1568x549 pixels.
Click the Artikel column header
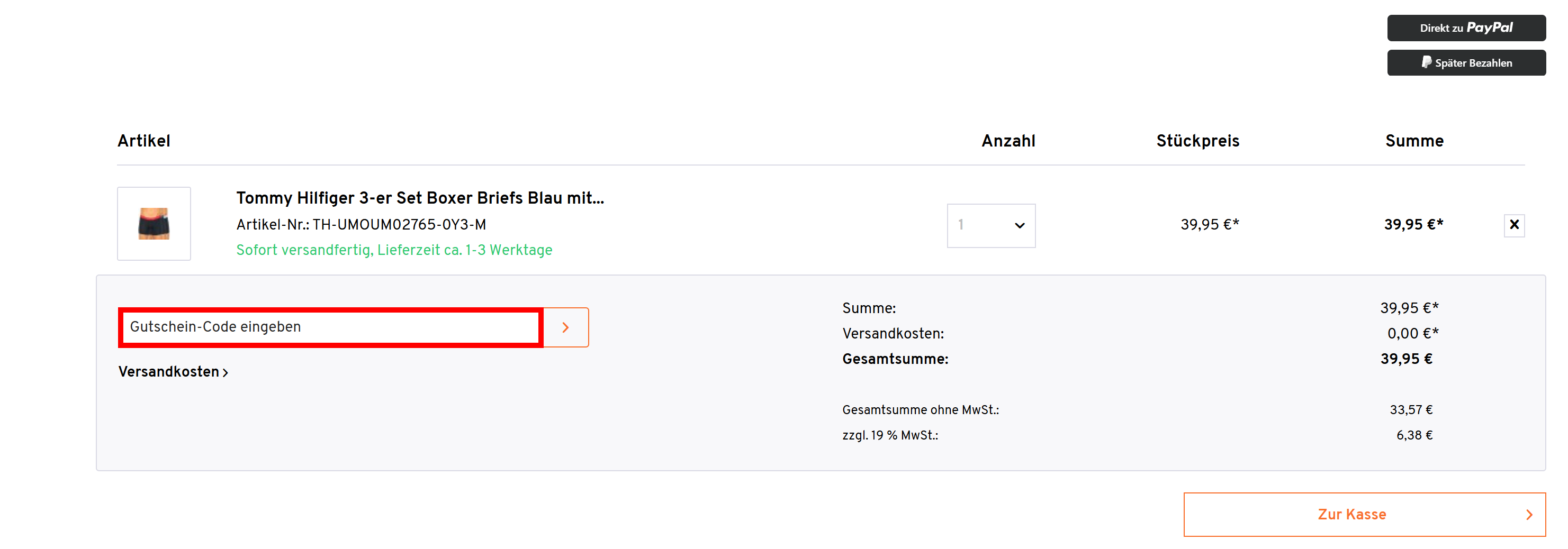coord(143,141)
